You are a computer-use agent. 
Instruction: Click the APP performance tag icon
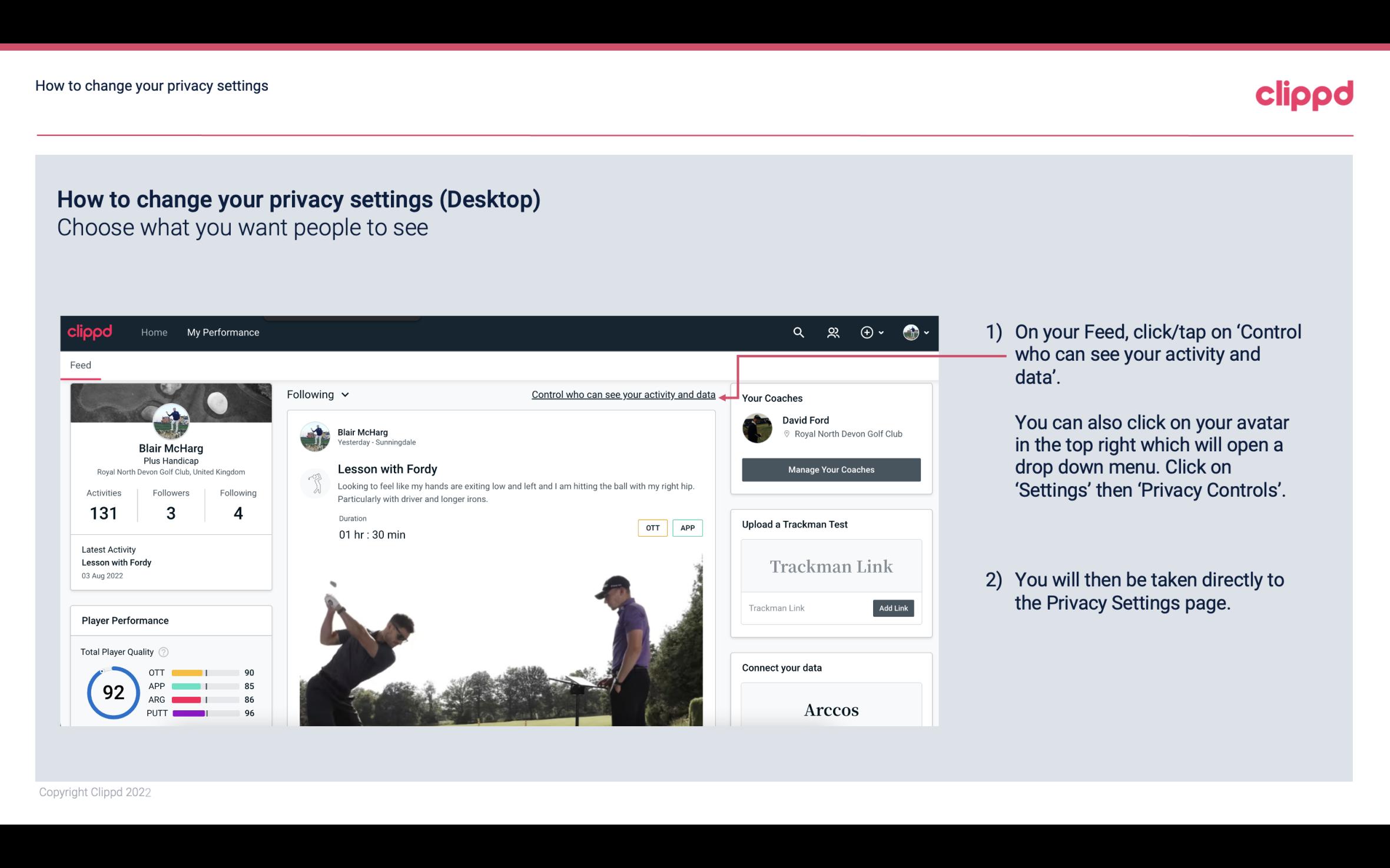[688, 528]
